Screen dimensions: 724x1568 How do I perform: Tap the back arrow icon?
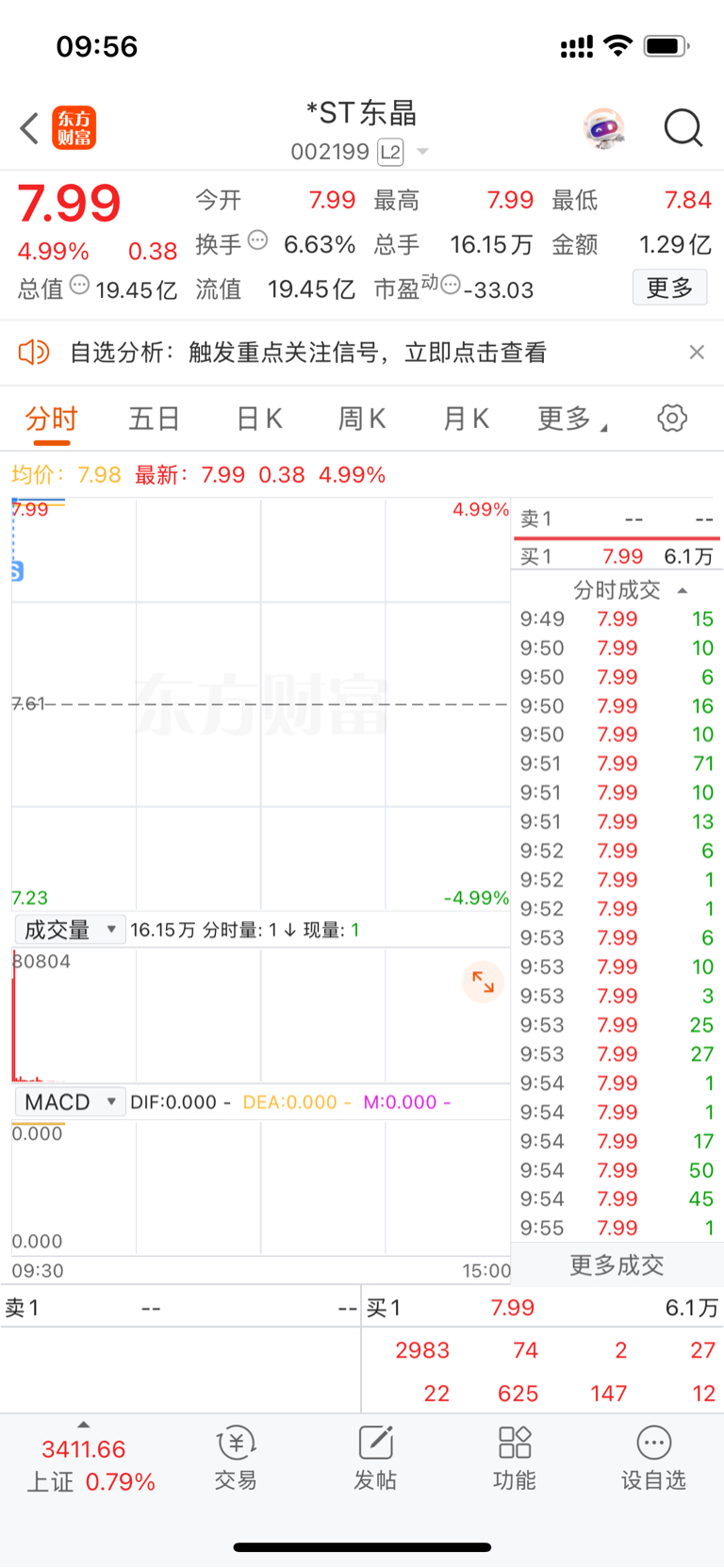coord(29,128)
